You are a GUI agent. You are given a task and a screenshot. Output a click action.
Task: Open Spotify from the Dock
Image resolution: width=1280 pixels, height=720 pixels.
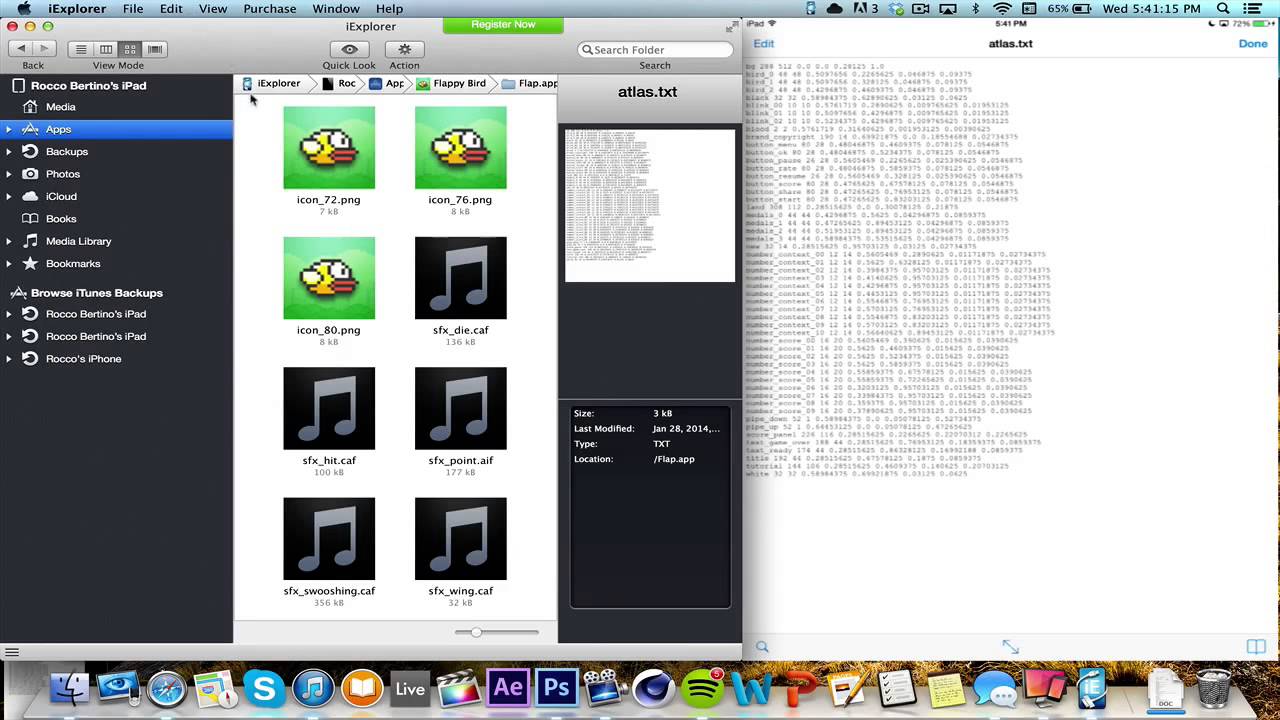[703, 689]
